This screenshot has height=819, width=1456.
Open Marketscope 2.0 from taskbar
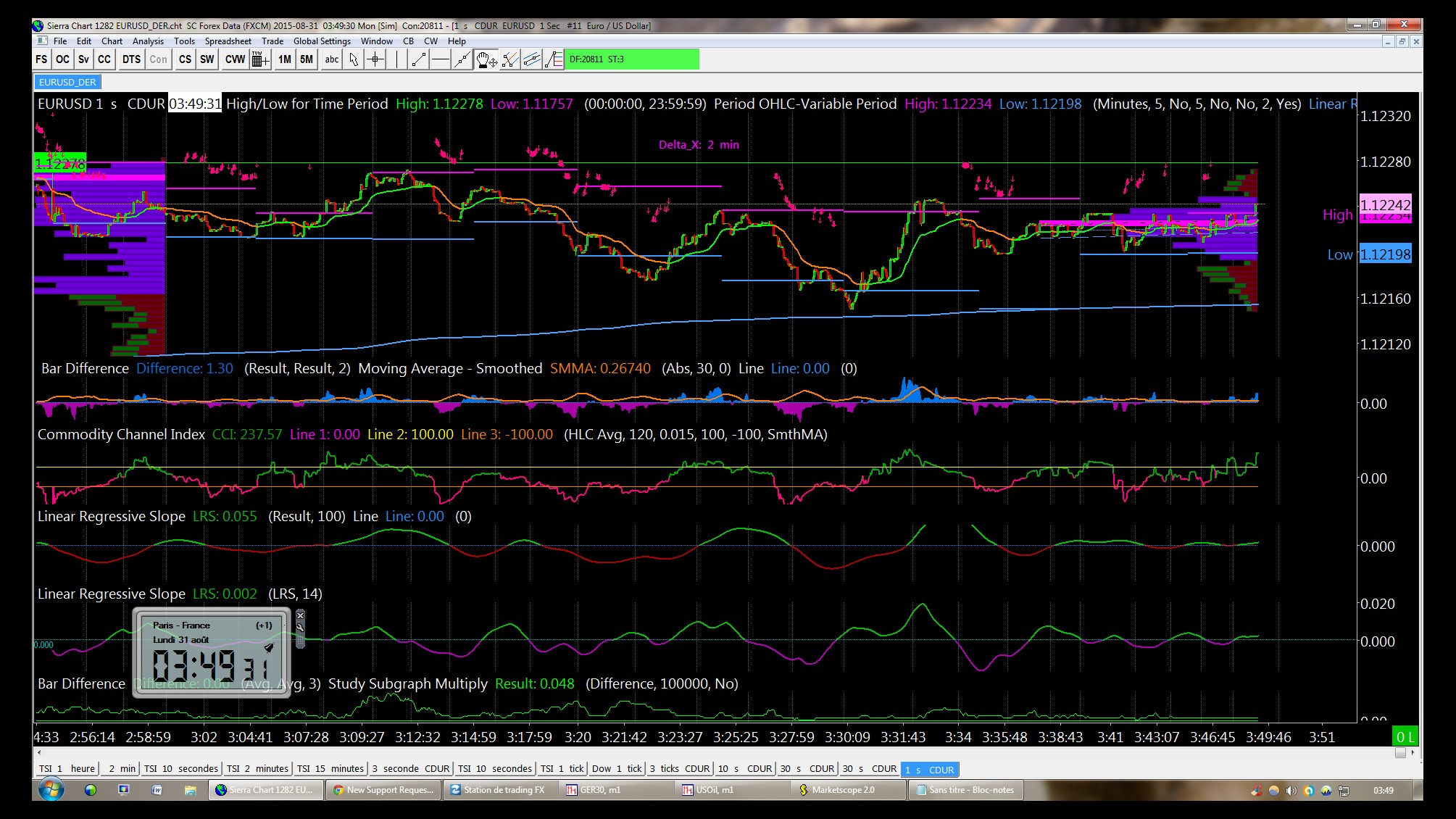[842, 790]
